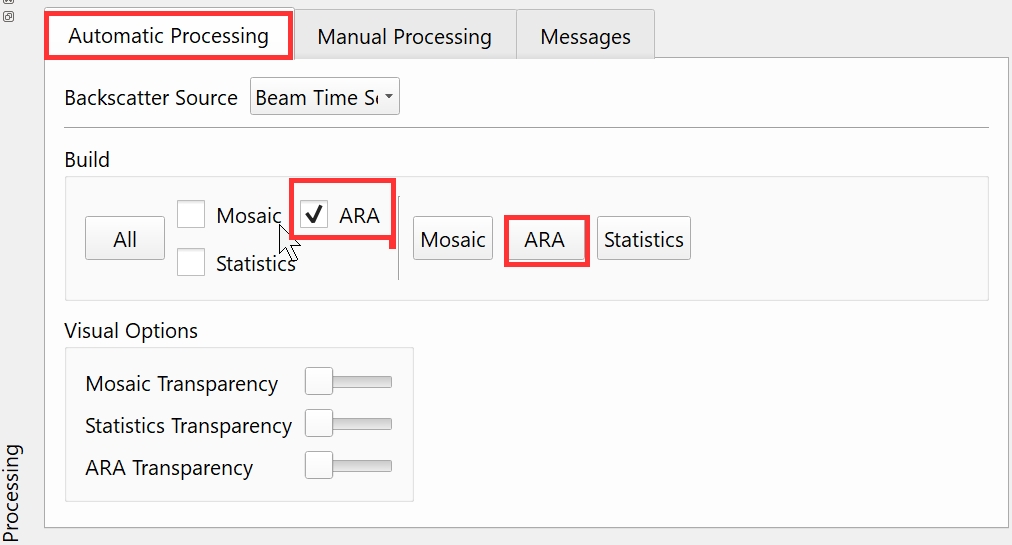1012x545 pixels.
Task: Click the cut-off icon above the float button
Action: 8,2
